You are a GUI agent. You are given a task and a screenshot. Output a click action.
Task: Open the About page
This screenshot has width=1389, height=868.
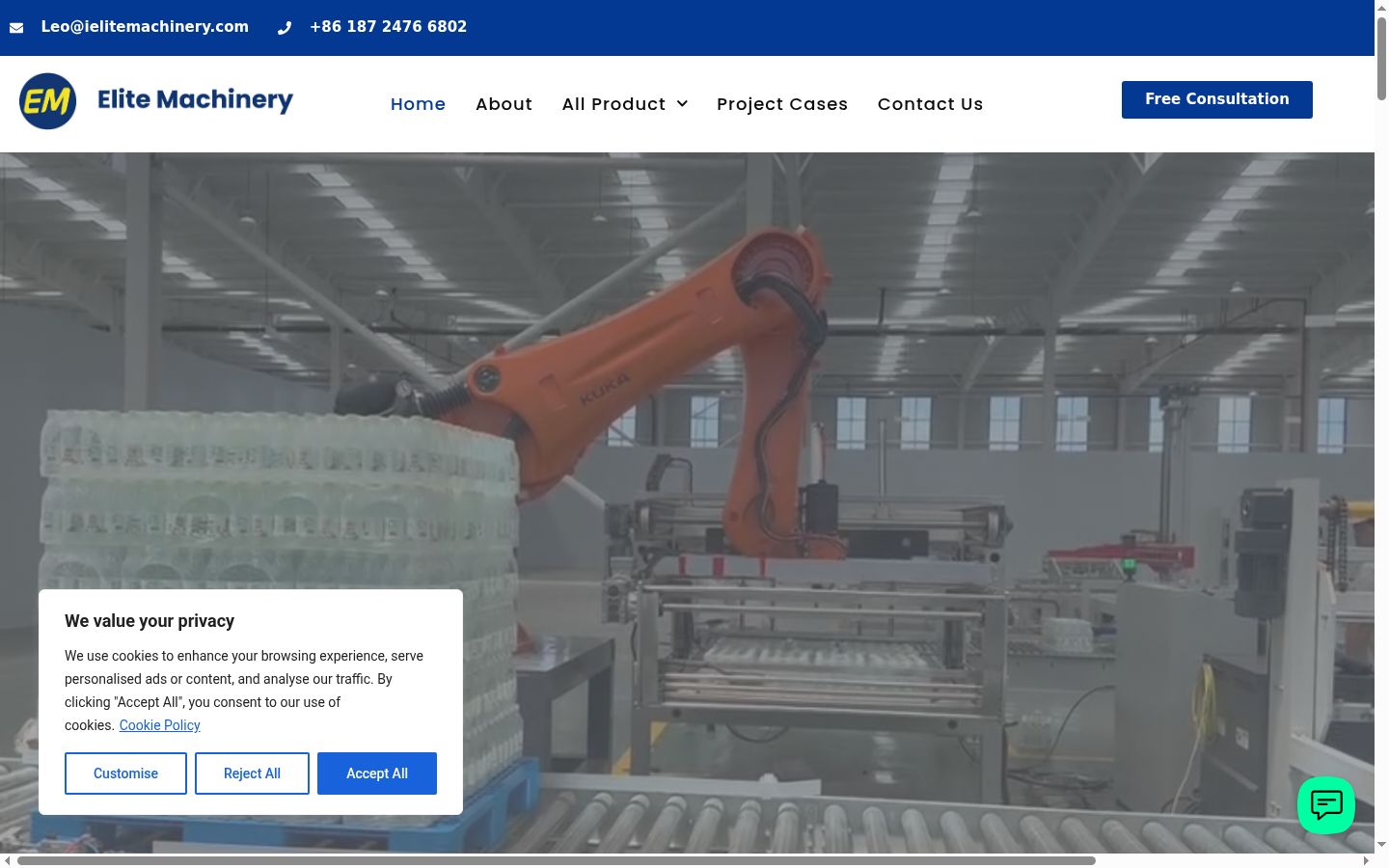pyautogui.click(x=504, y=104)
